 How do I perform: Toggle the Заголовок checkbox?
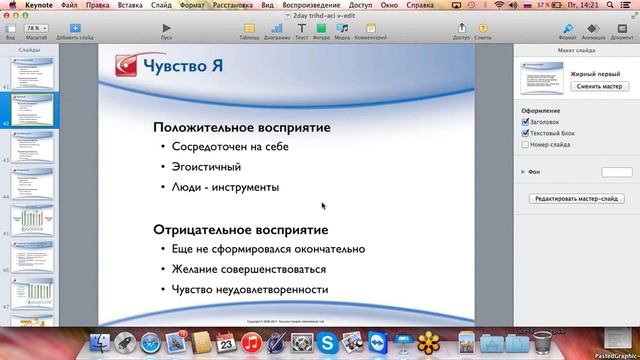point(525,122)
